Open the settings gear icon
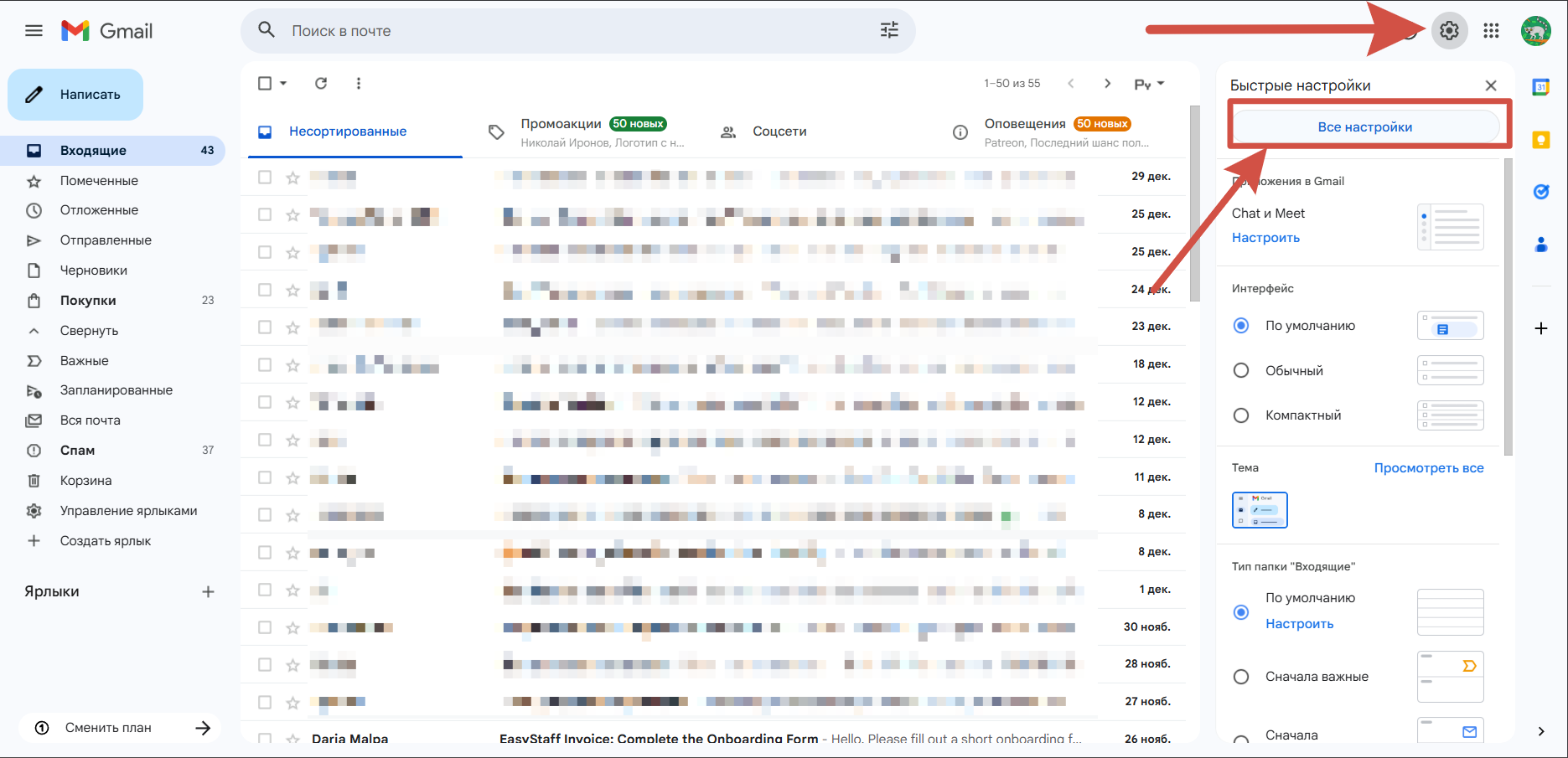 click(x=1449, y=31)
